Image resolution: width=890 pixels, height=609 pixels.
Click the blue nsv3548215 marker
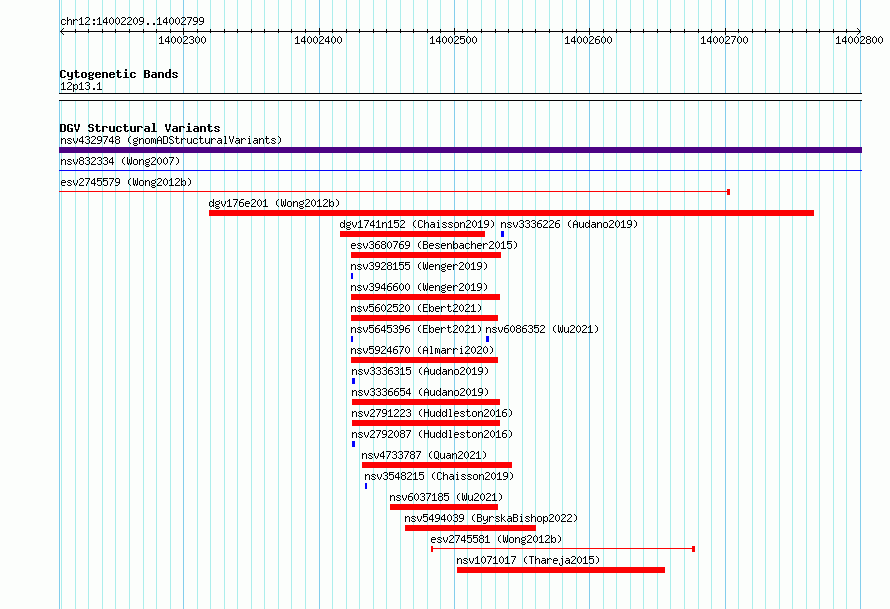coord(366,486)
